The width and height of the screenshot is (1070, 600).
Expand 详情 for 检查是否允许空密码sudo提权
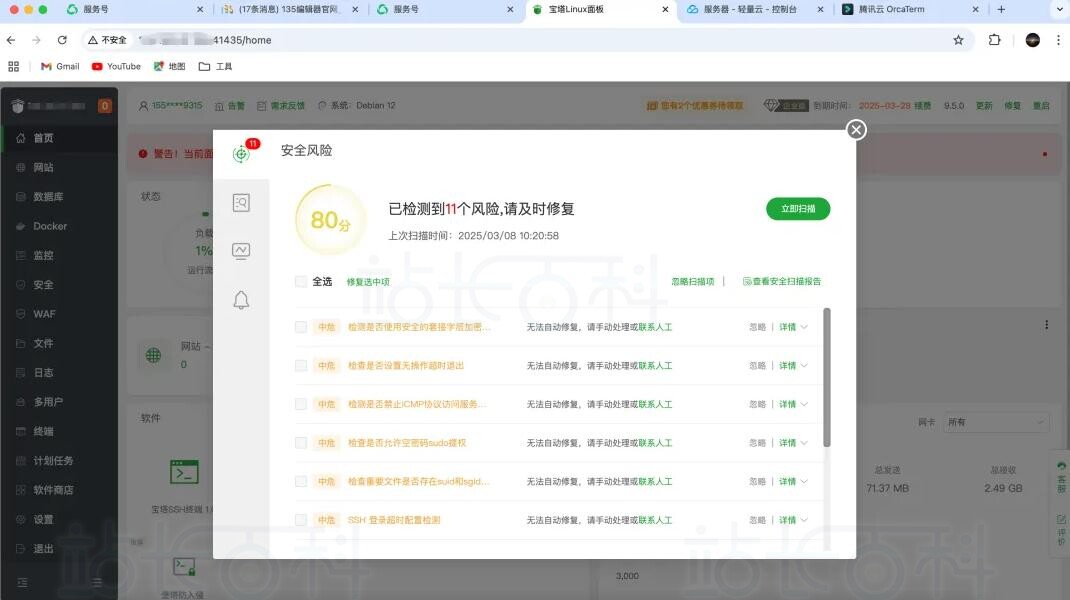tap(793, 443)
